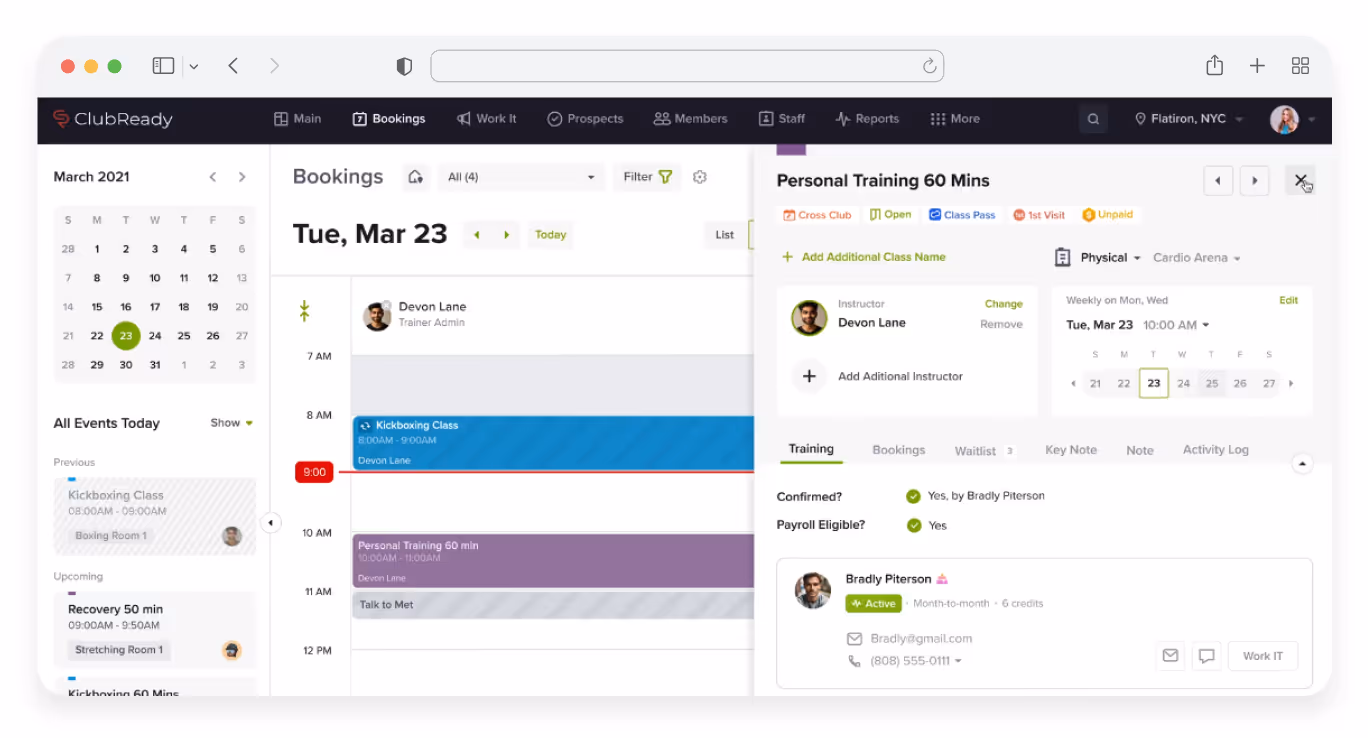Click the home icon beside Bookings heading

click(415, 177)
